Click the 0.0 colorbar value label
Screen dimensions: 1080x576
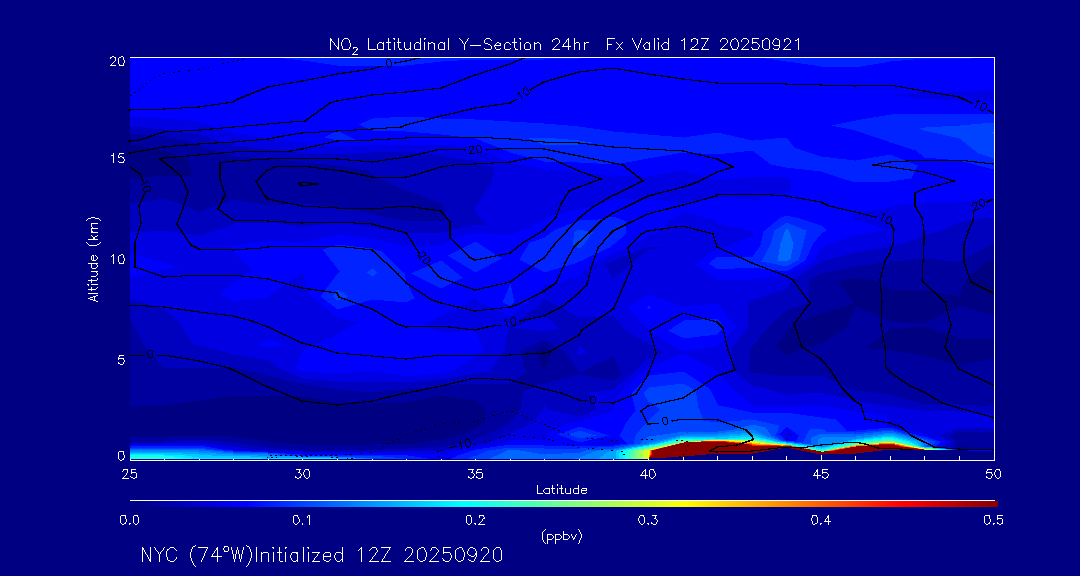click(129, 520)
